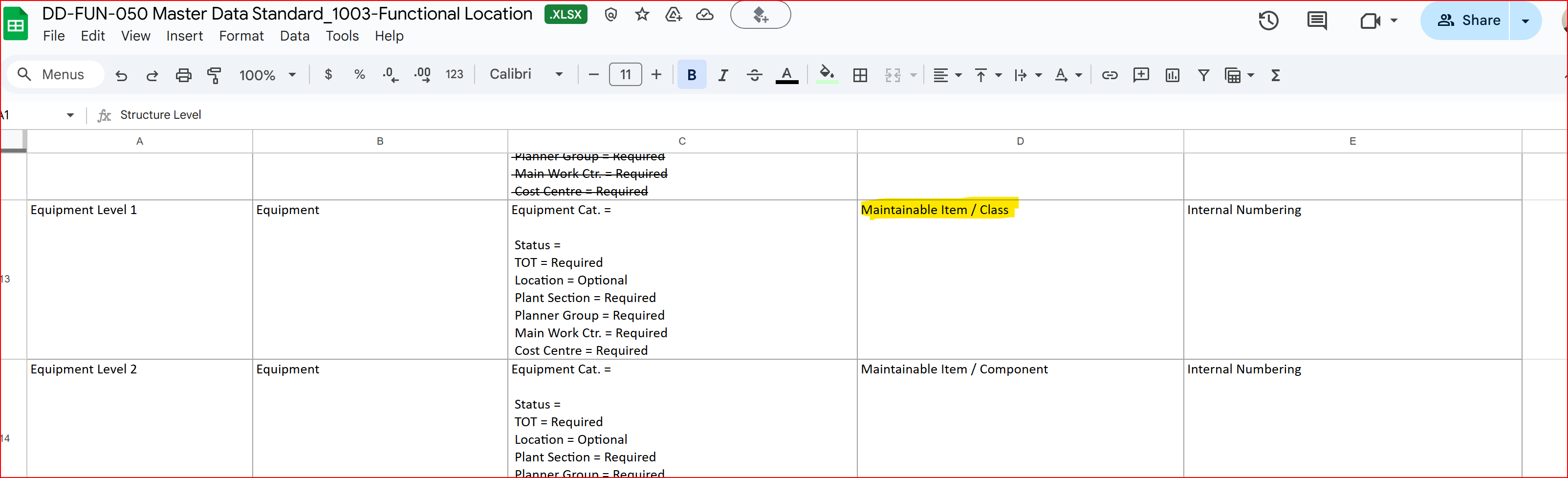Open version history clock icon
The image size is (1568, 478).
pyautogui.click(x=1268, y=21)
